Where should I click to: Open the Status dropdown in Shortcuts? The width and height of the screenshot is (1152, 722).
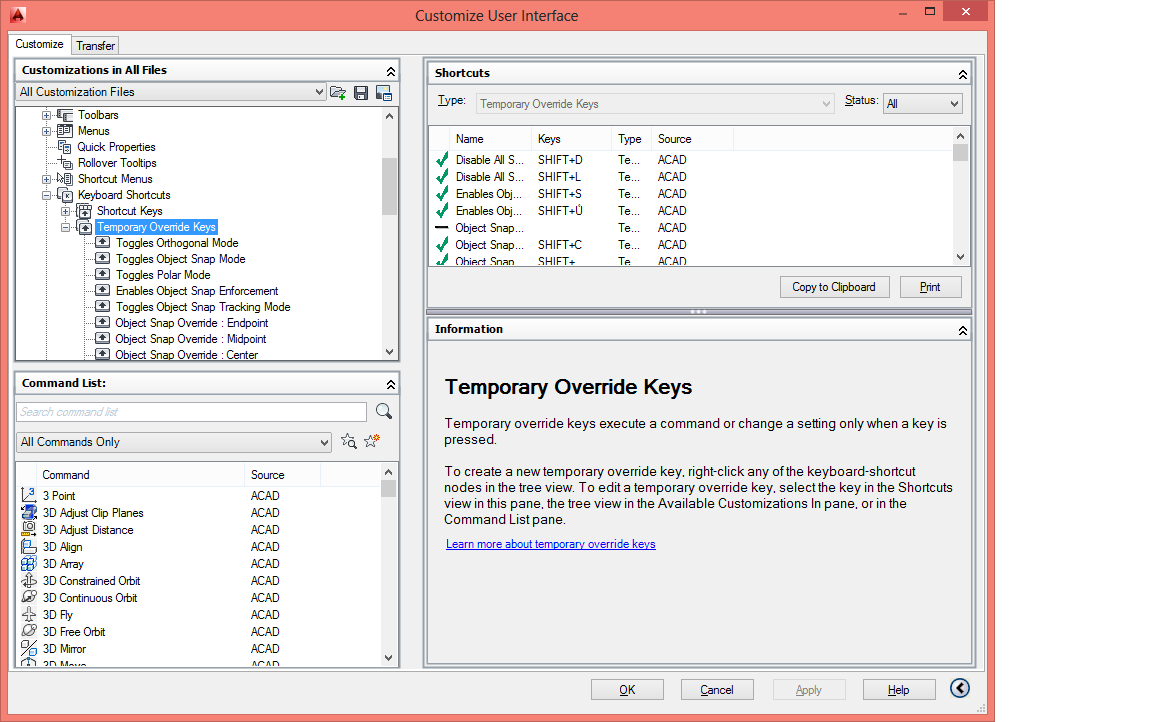click(x=953, y=104)
